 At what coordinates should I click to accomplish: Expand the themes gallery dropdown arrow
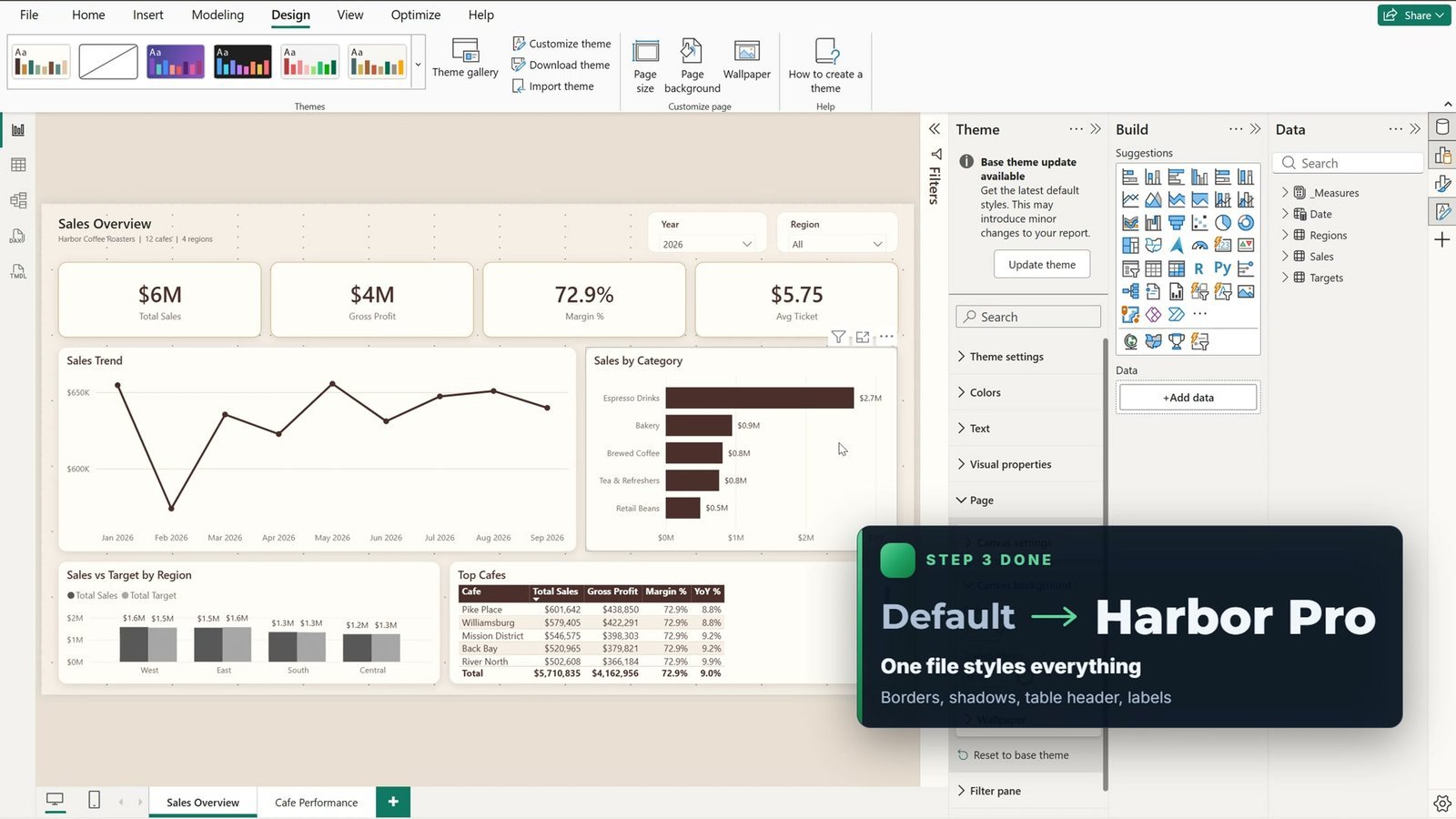[418, 64]
